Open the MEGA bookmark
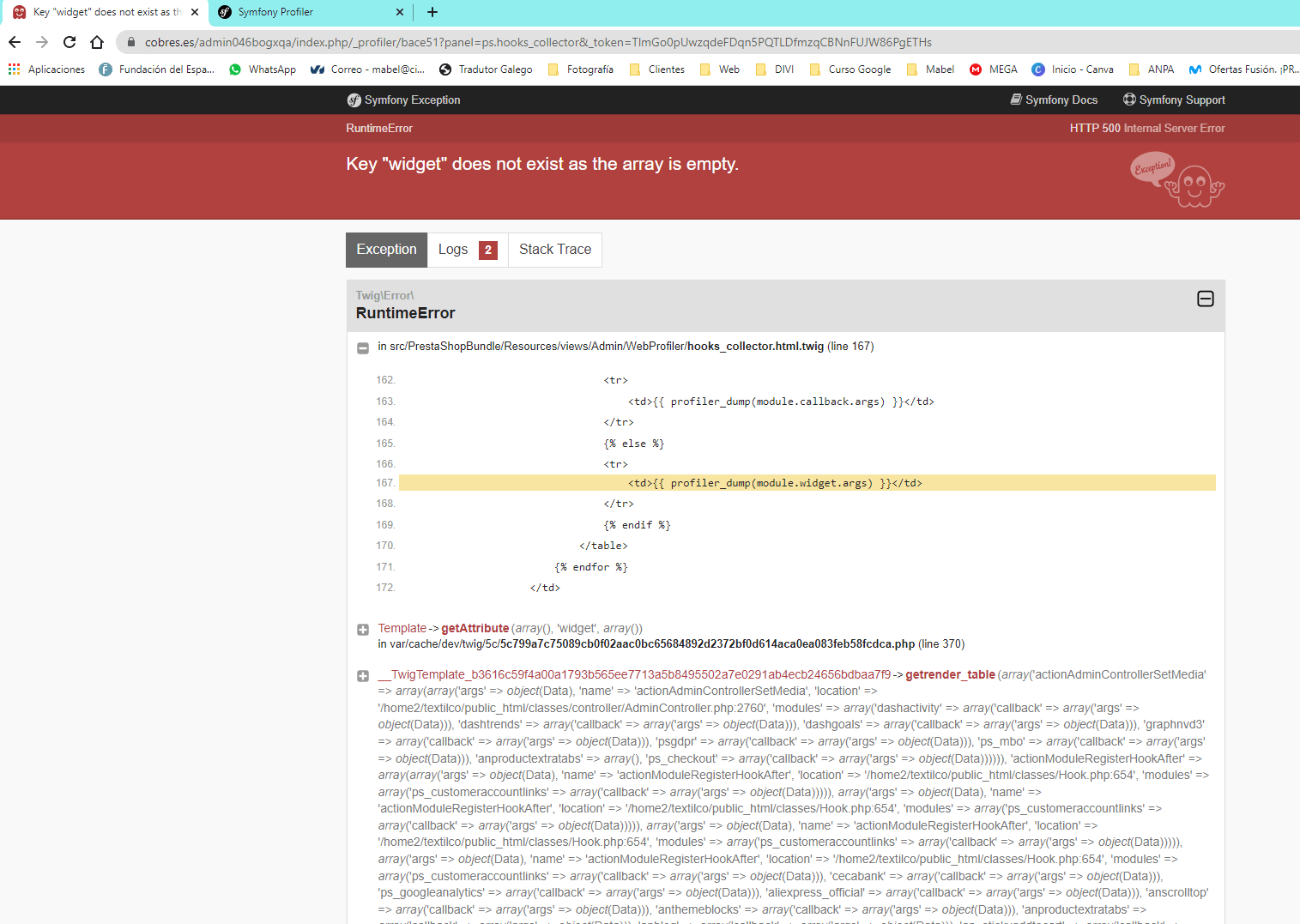This screenshot has height=924, width=1300. tap(994, 69)
